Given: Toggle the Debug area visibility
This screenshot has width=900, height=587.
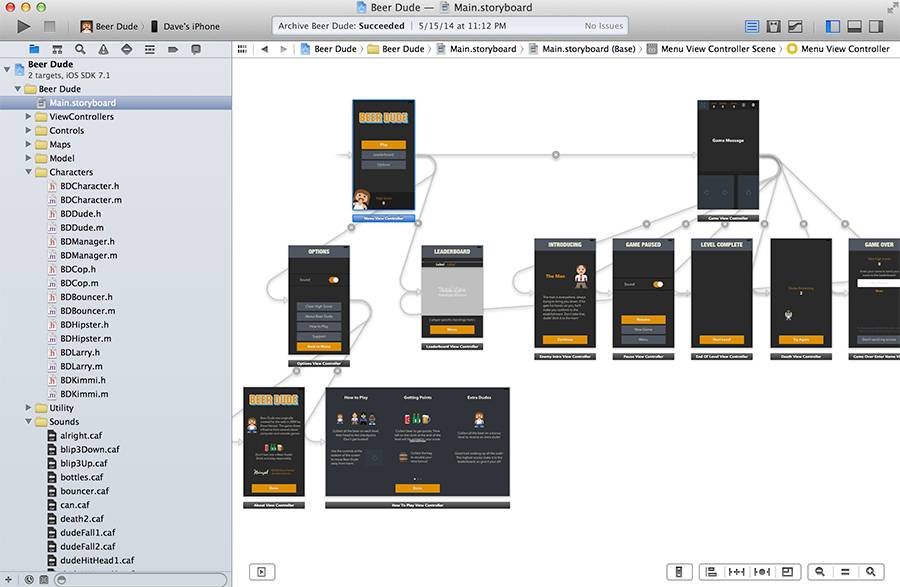Looking at the screenshot, I should tap(854, 26).
